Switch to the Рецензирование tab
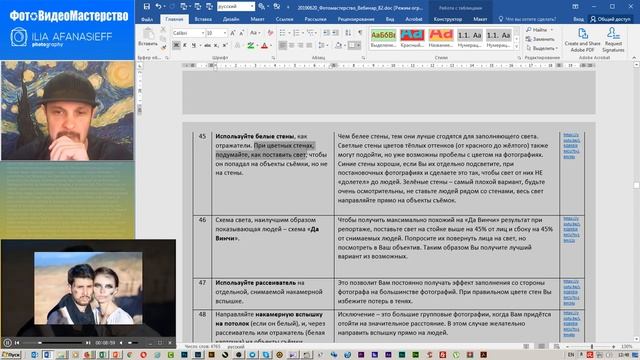Screen dimensions: 640x360 click(x=356, y=19)
